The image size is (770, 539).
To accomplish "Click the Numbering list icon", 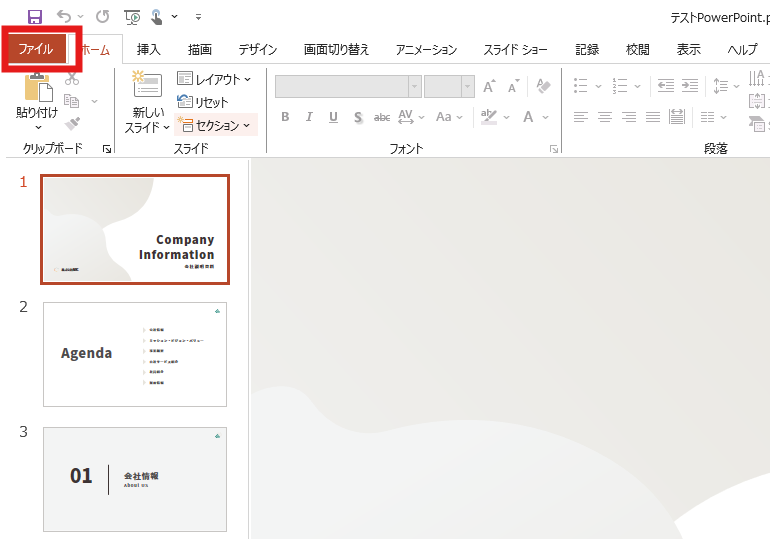I will click(620, 86).
